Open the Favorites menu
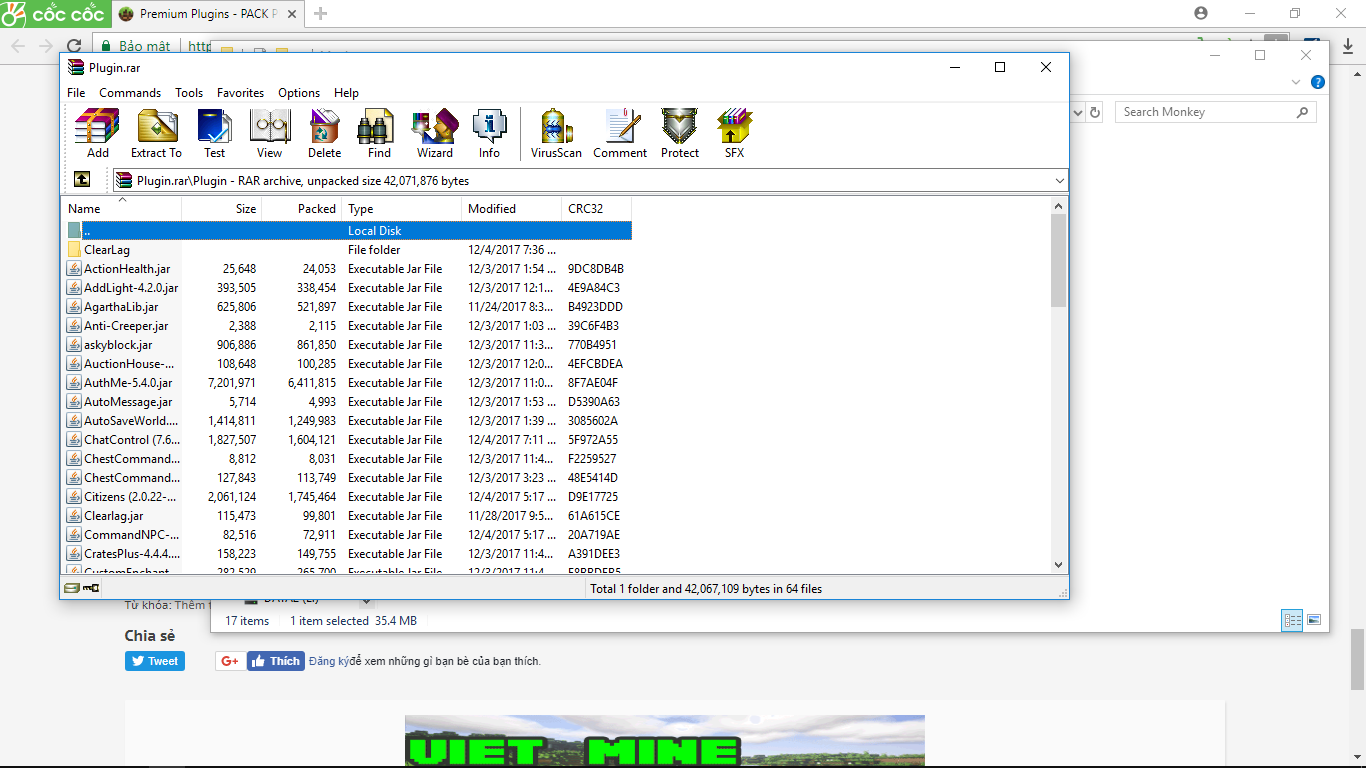1366x768 pixels. point(241,93)
